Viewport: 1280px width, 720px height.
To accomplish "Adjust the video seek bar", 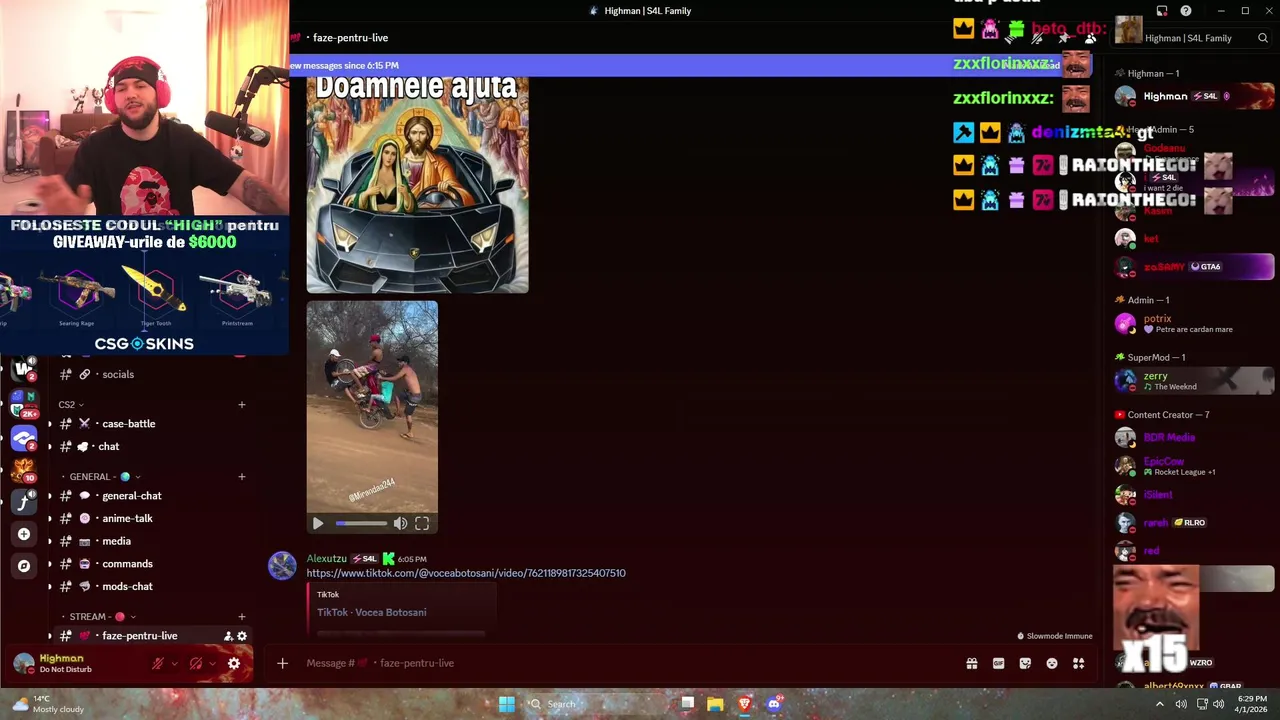I will point(361,523).
